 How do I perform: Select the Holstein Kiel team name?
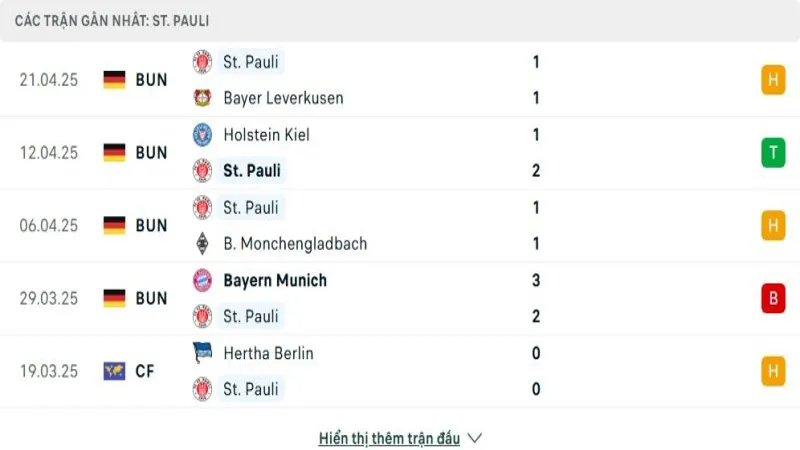coord(266,134)
